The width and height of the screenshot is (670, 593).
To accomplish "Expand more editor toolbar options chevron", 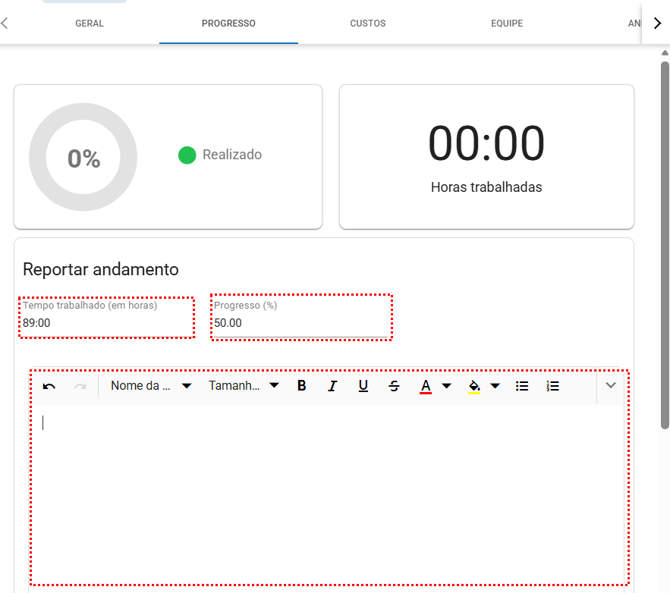I will point(611,385).
